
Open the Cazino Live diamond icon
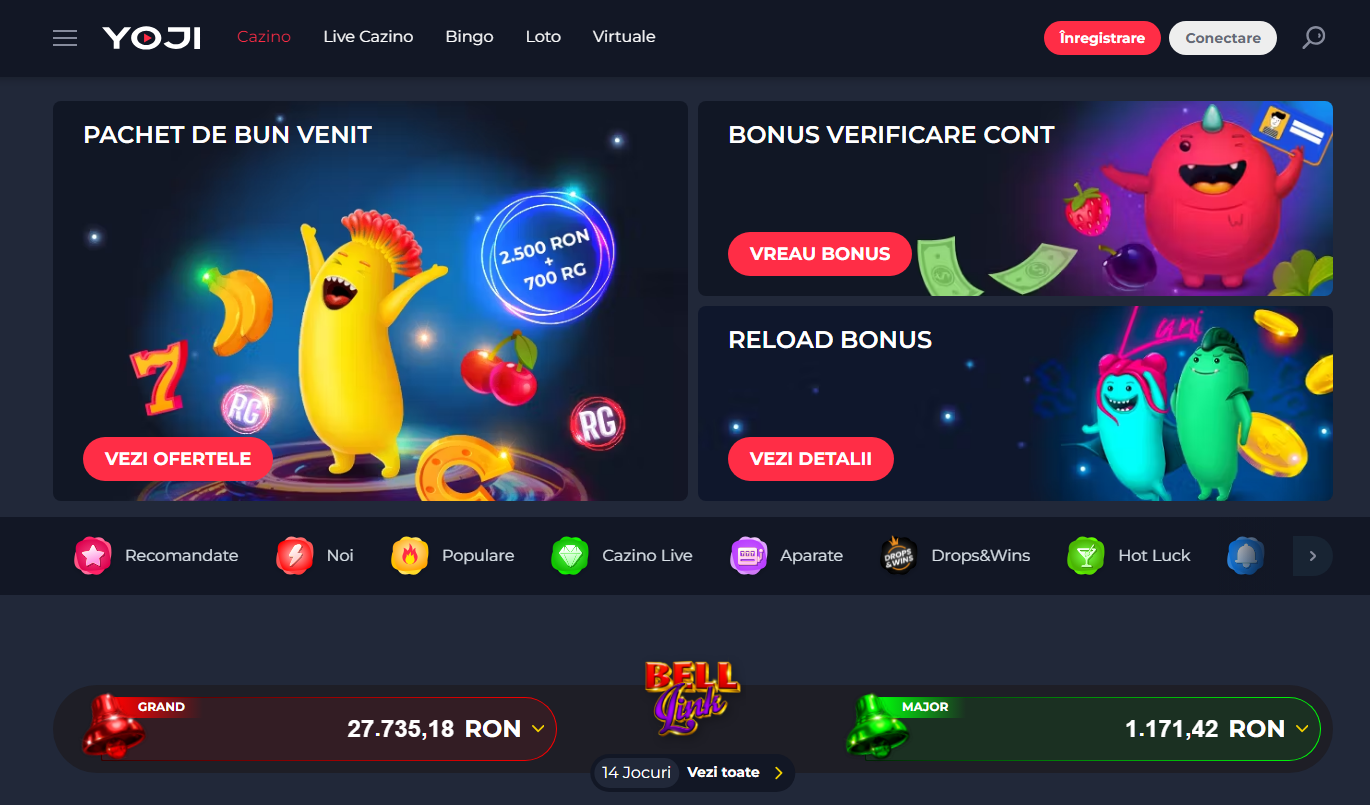tap(570, 555)
